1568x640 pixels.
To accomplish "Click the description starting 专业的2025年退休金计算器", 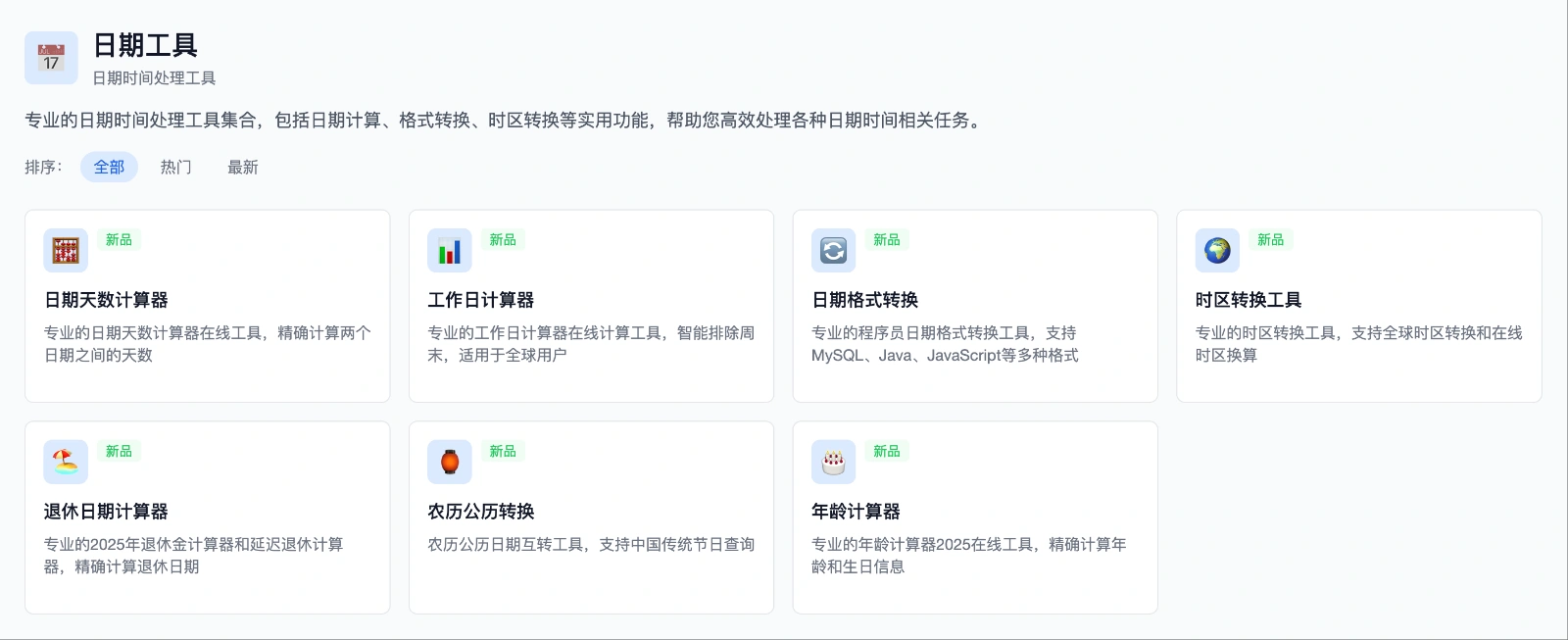I will click(194, 556).
